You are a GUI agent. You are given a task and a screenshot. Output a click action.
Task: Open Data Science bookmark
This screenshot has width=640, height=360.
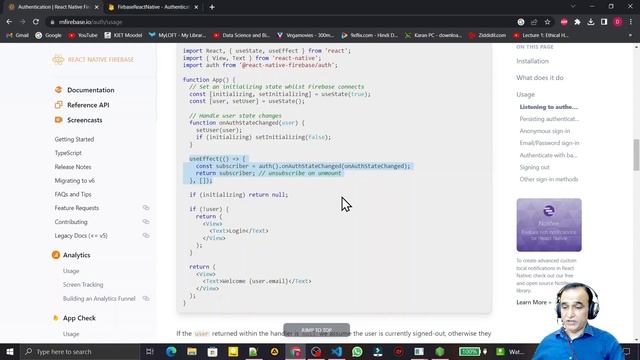tap(241, 35)
